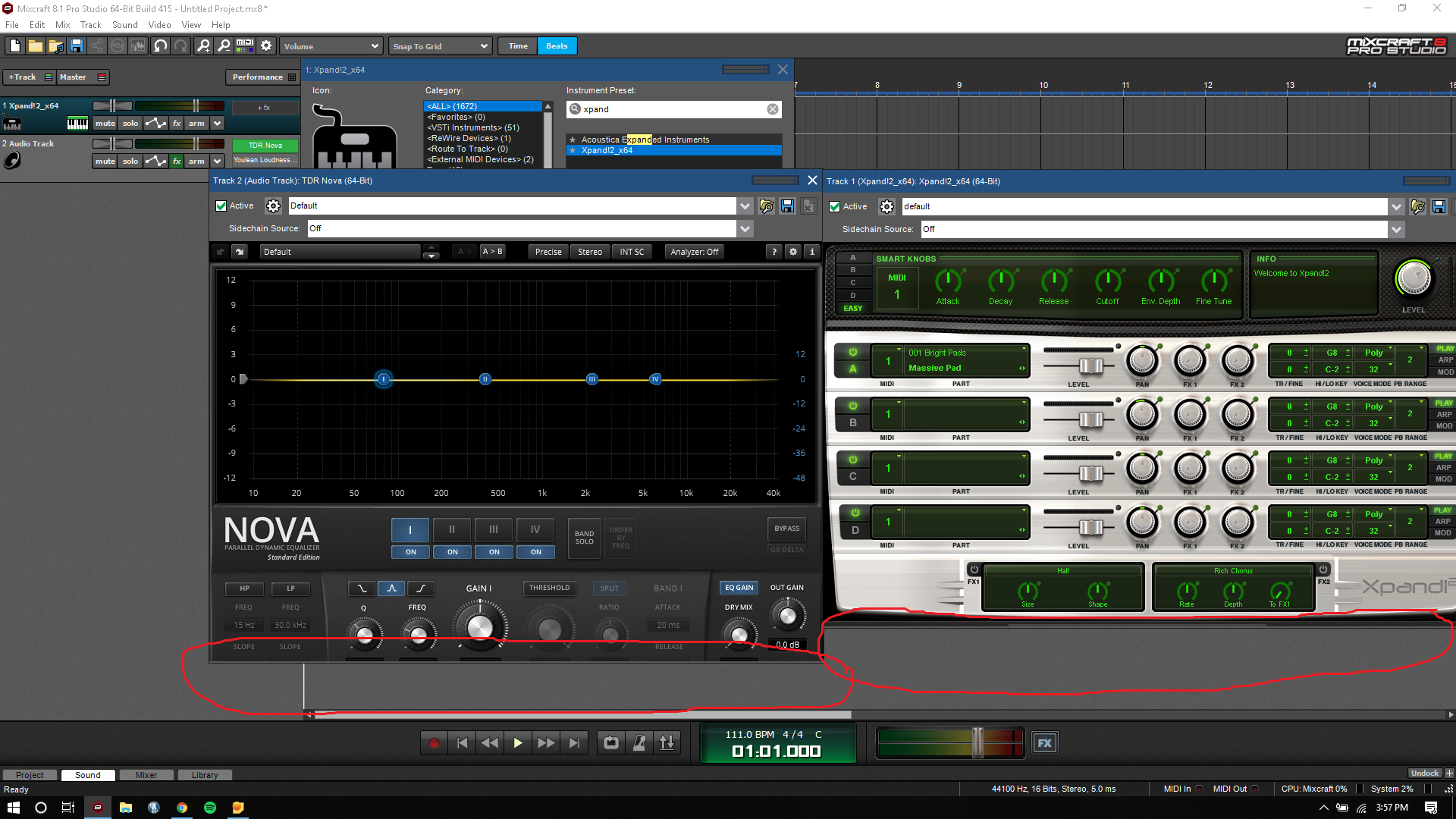Open the File menu
The height and width of the screenshot is (819, 1456).
click(12, 25)
